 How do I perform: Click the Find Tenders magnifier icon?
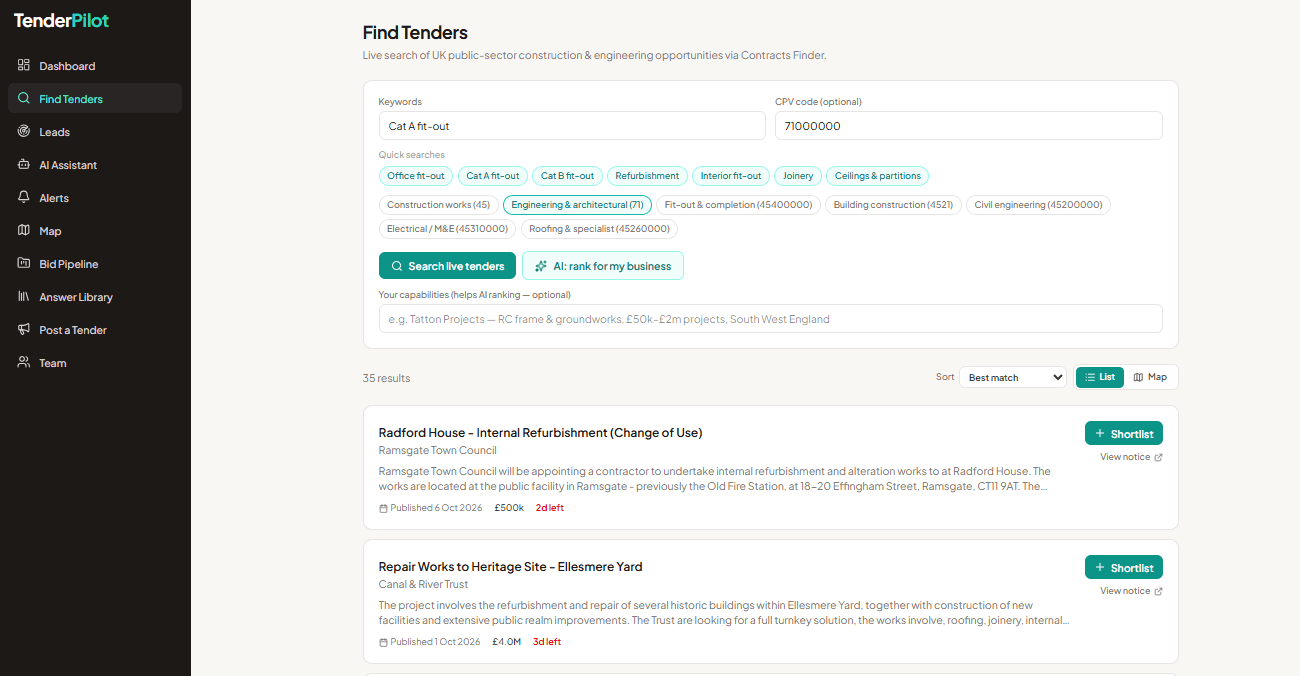(x=24, y=99)
